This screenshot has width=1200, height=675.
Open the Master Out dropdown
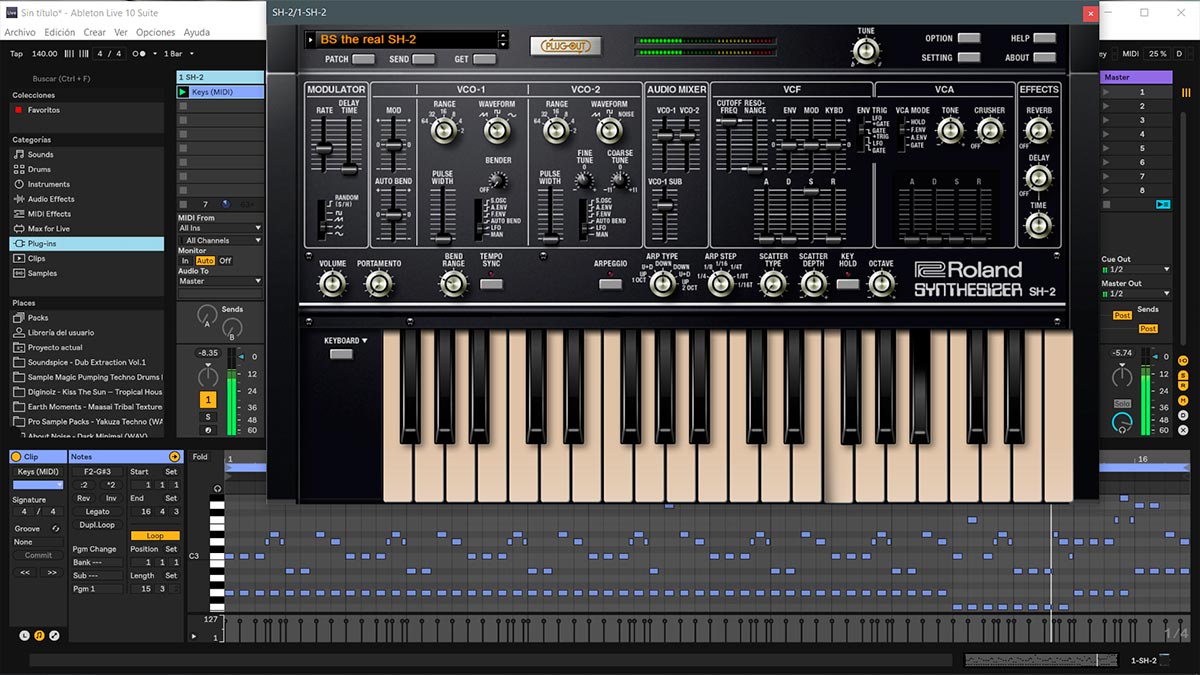1136,294
